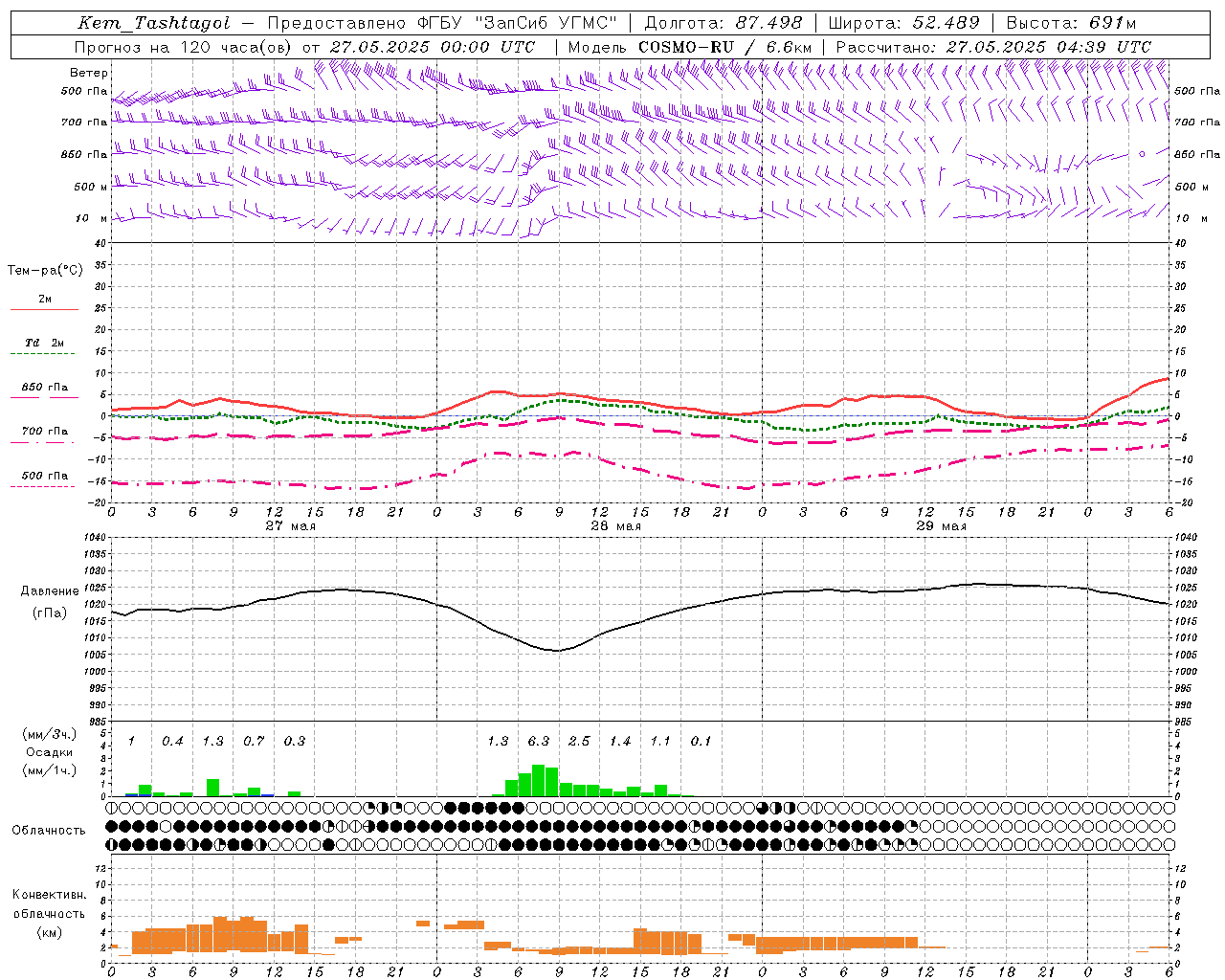
Task: Select the text Предоставлено ФГБУ "ЗапСиб УГМС"
Action: coord(443,23)
